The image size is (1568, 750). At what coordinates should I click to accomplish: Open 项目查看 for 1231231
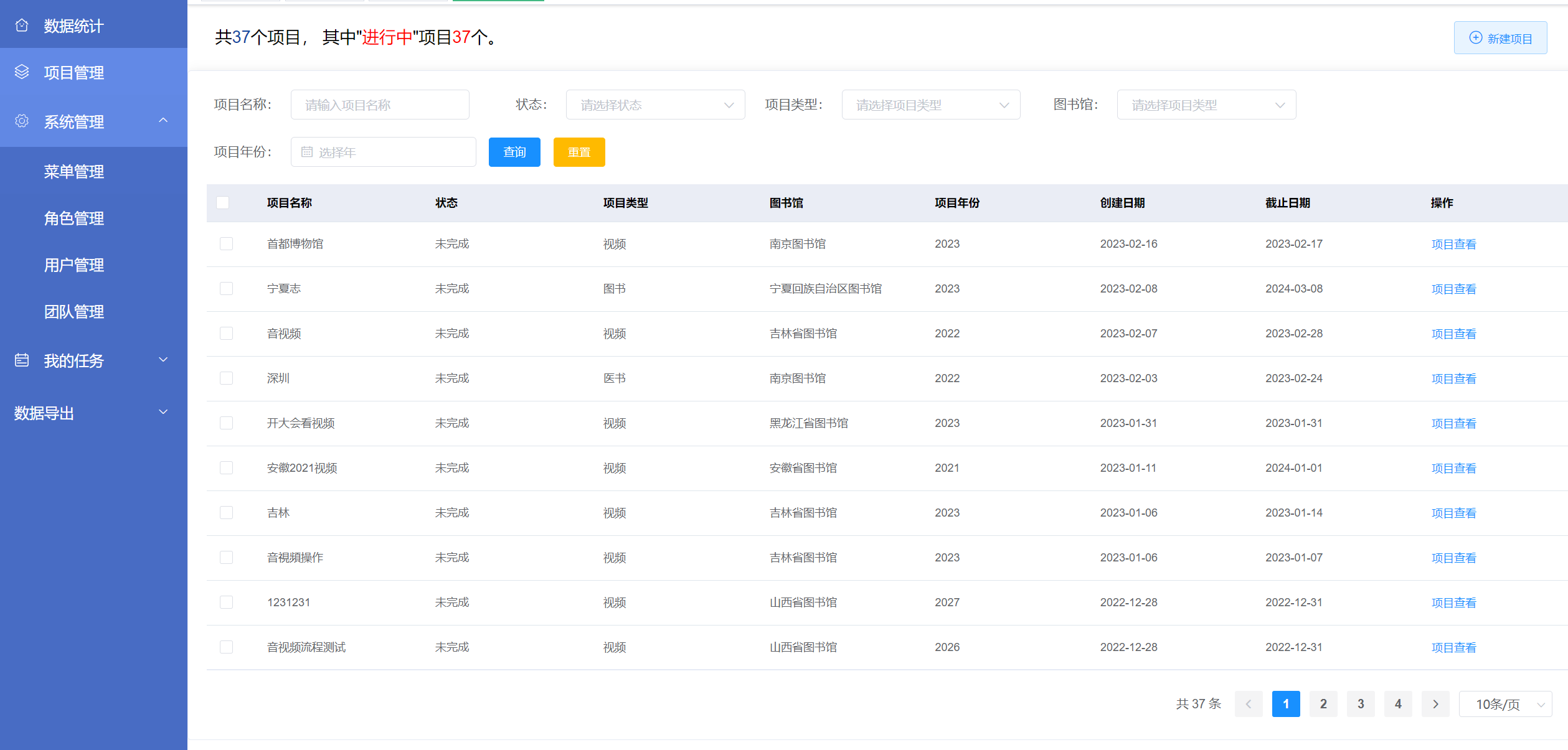pos(1453,602)
